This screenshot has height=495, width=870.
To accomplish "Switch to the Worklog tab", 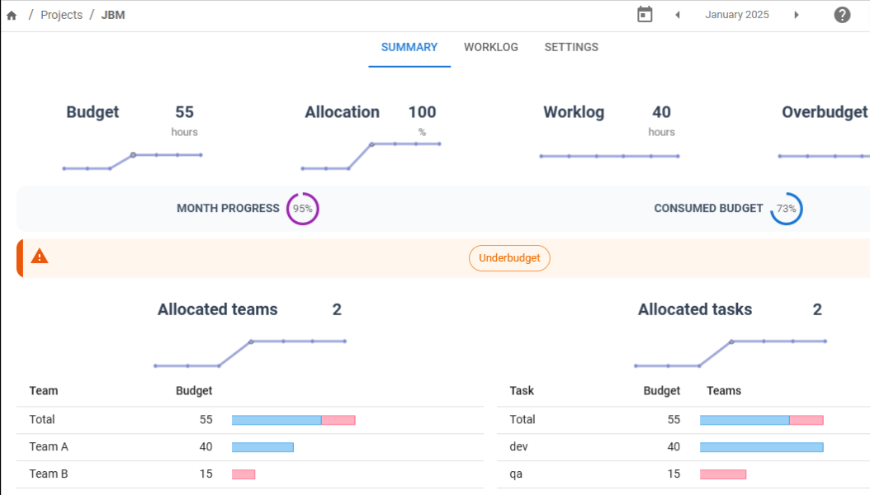I will tap(491, 47).
